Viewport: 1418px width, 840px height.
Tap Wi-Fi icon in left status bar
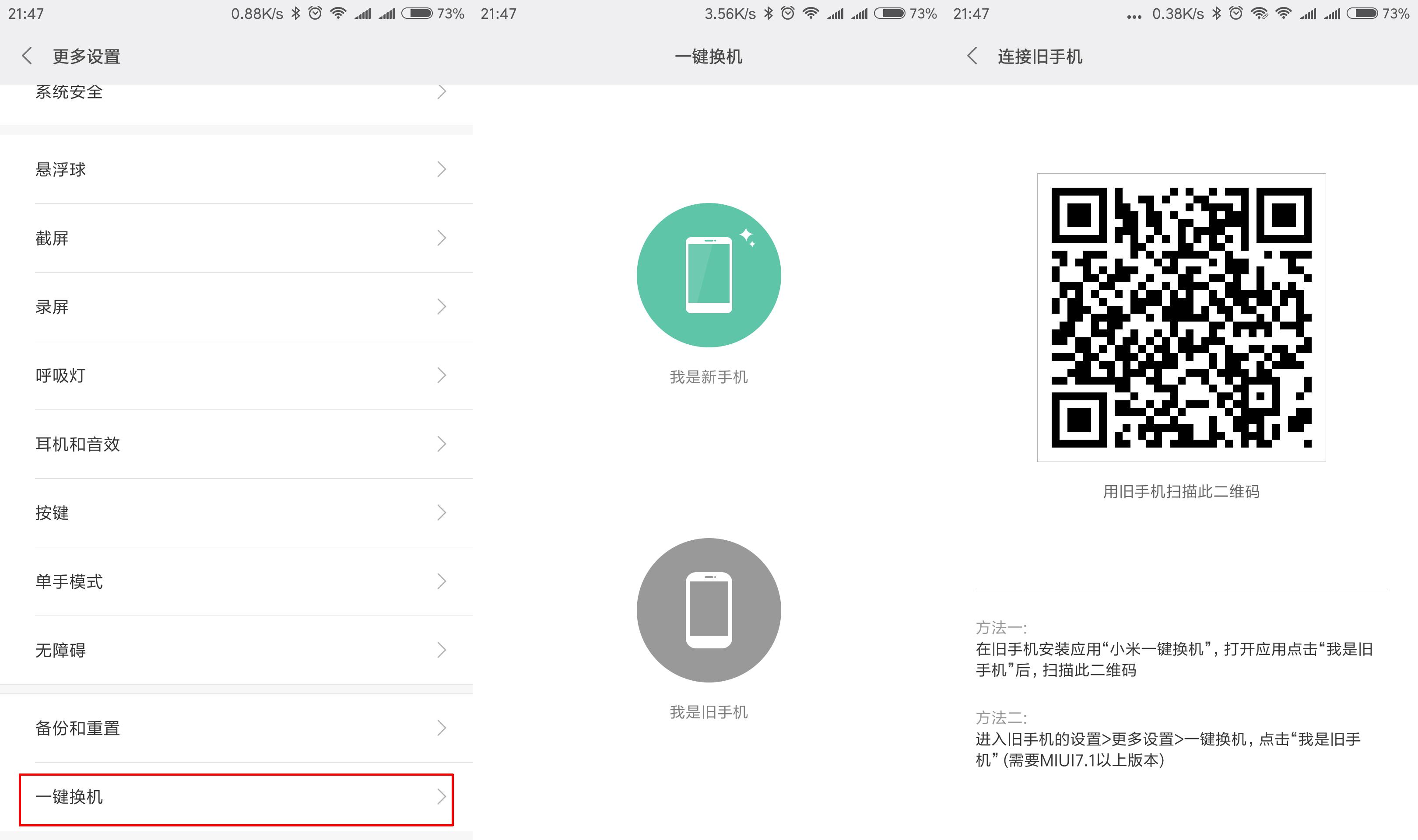coord(338,13)
